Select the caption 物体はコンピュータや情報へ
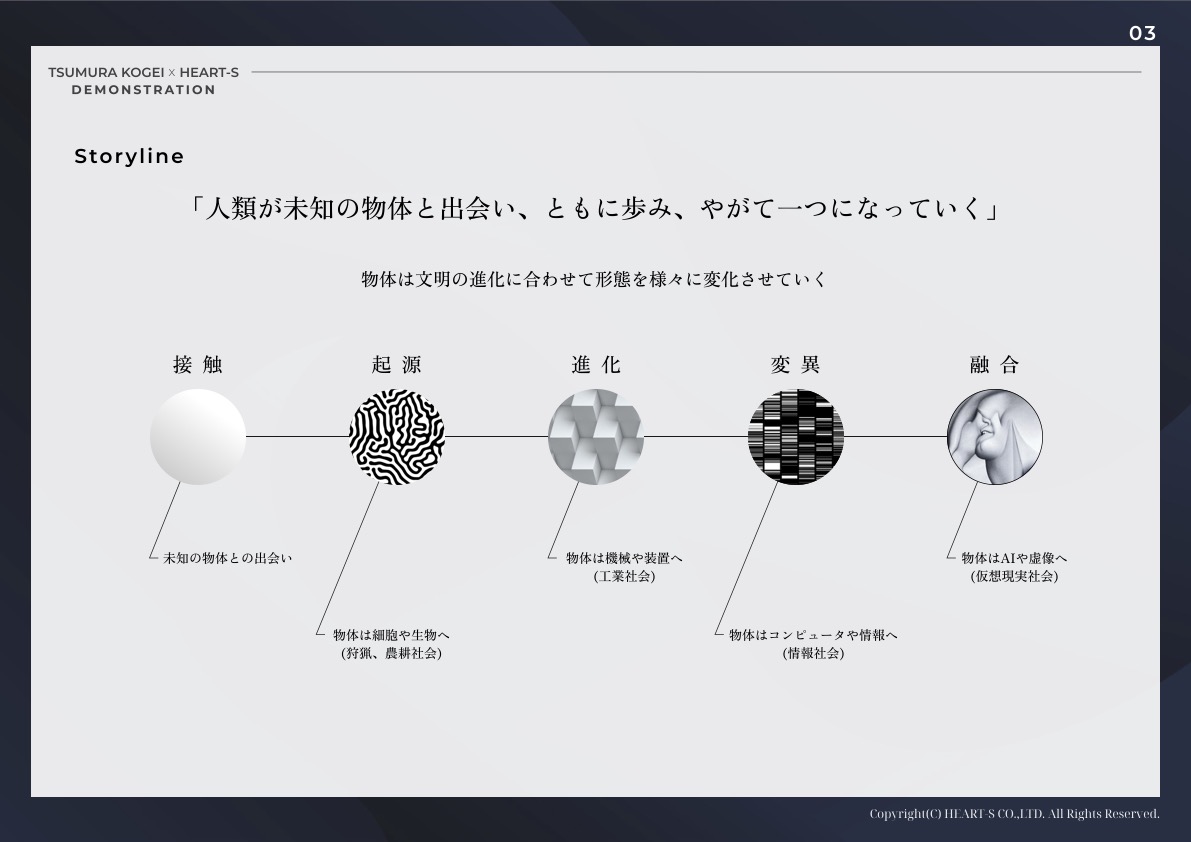Screen dimensions: 1191x842 pyautogui.click(x=813, y=635)
